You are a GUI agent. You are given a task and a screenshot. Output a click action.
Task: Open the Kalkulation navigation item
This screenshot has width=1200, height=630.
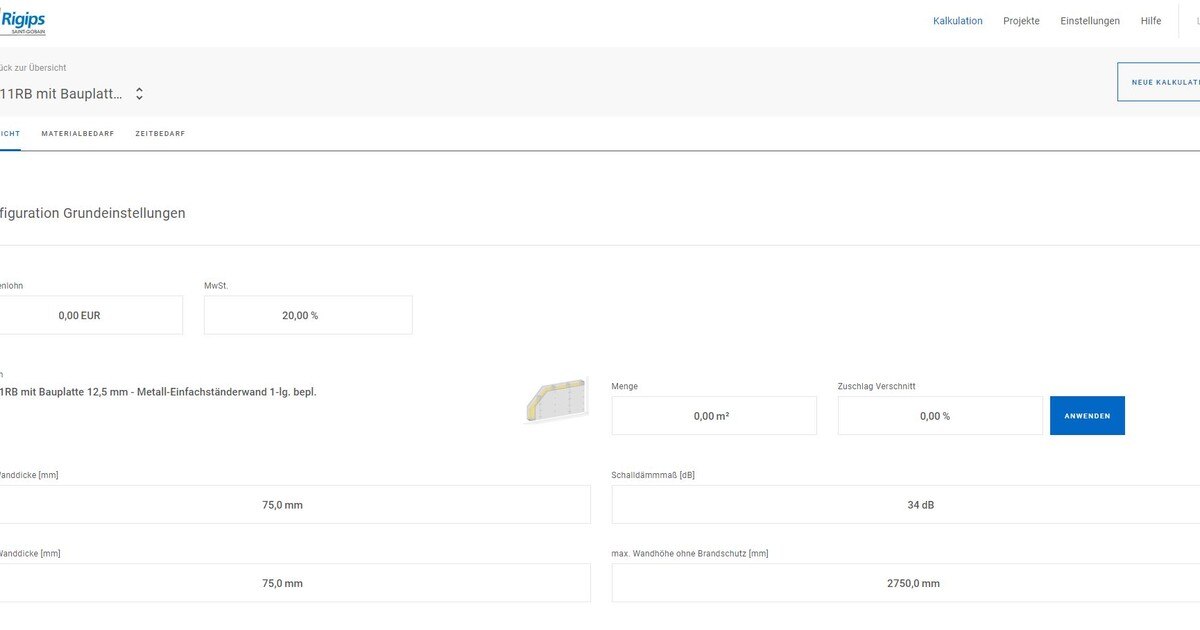click(957, 21)
